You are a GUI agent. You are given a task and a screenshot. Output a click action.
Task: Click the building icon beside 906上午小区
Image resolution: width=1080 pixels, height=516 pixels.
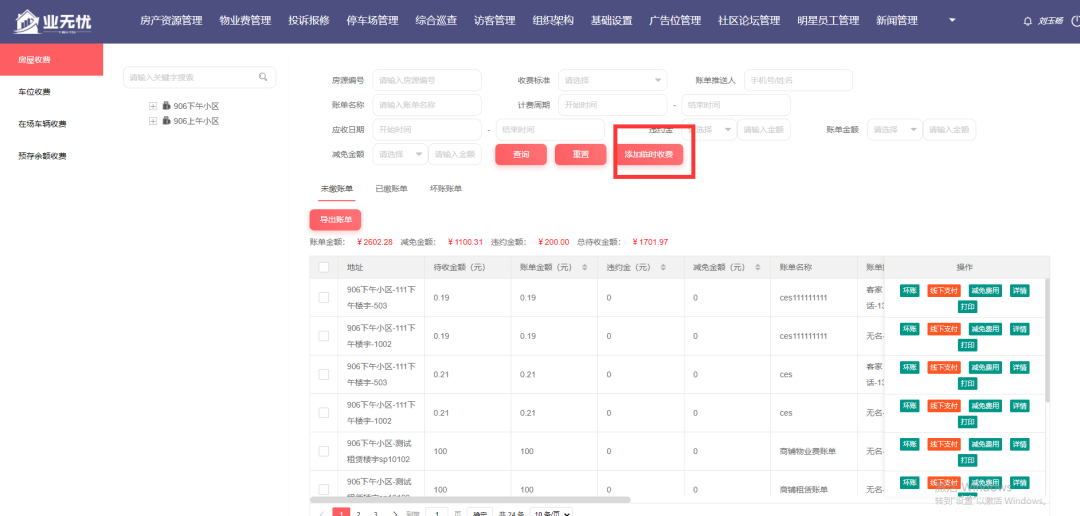tap(166, 121)
